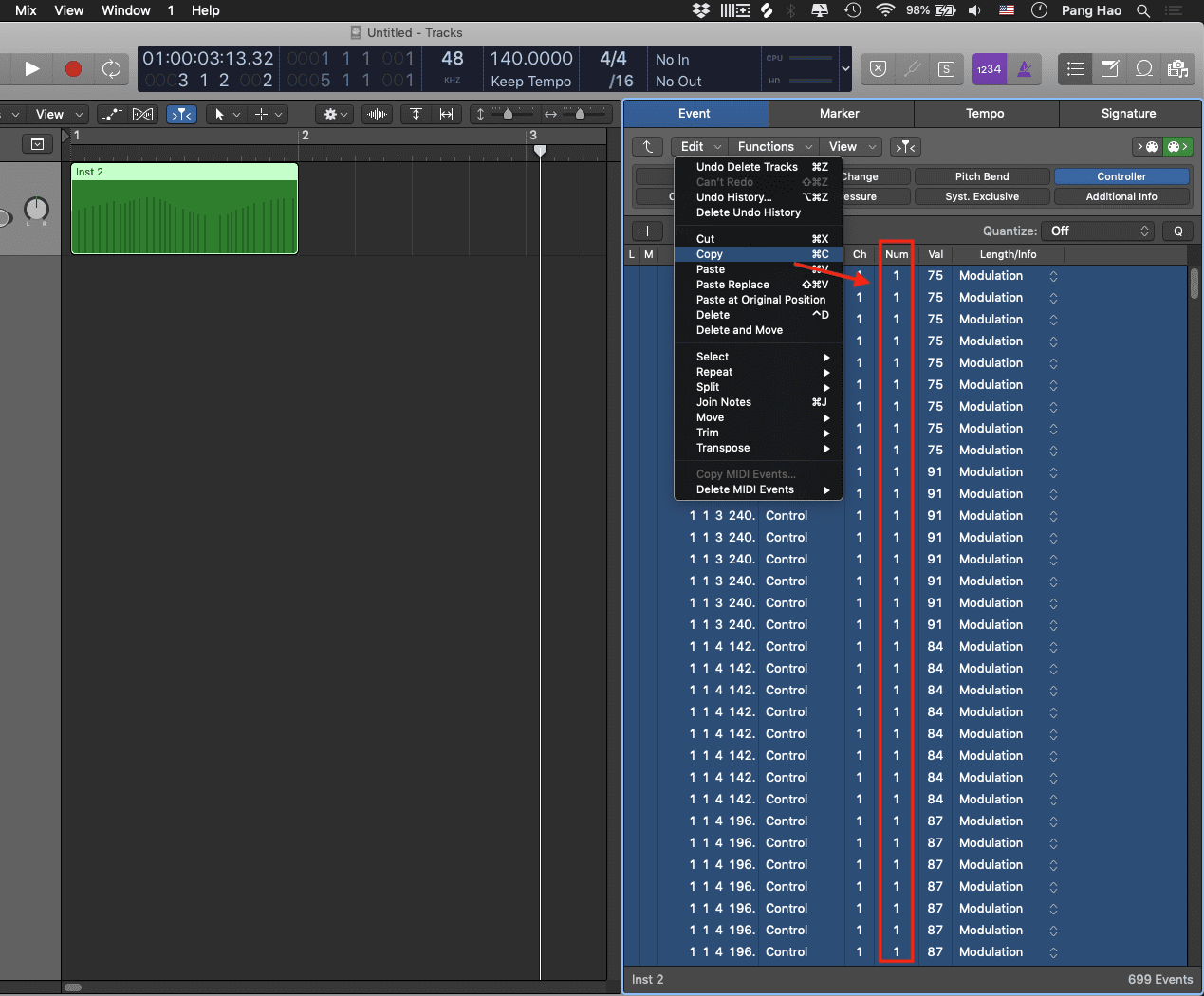Open the Tracks area View menu

(x=58, y=115)
